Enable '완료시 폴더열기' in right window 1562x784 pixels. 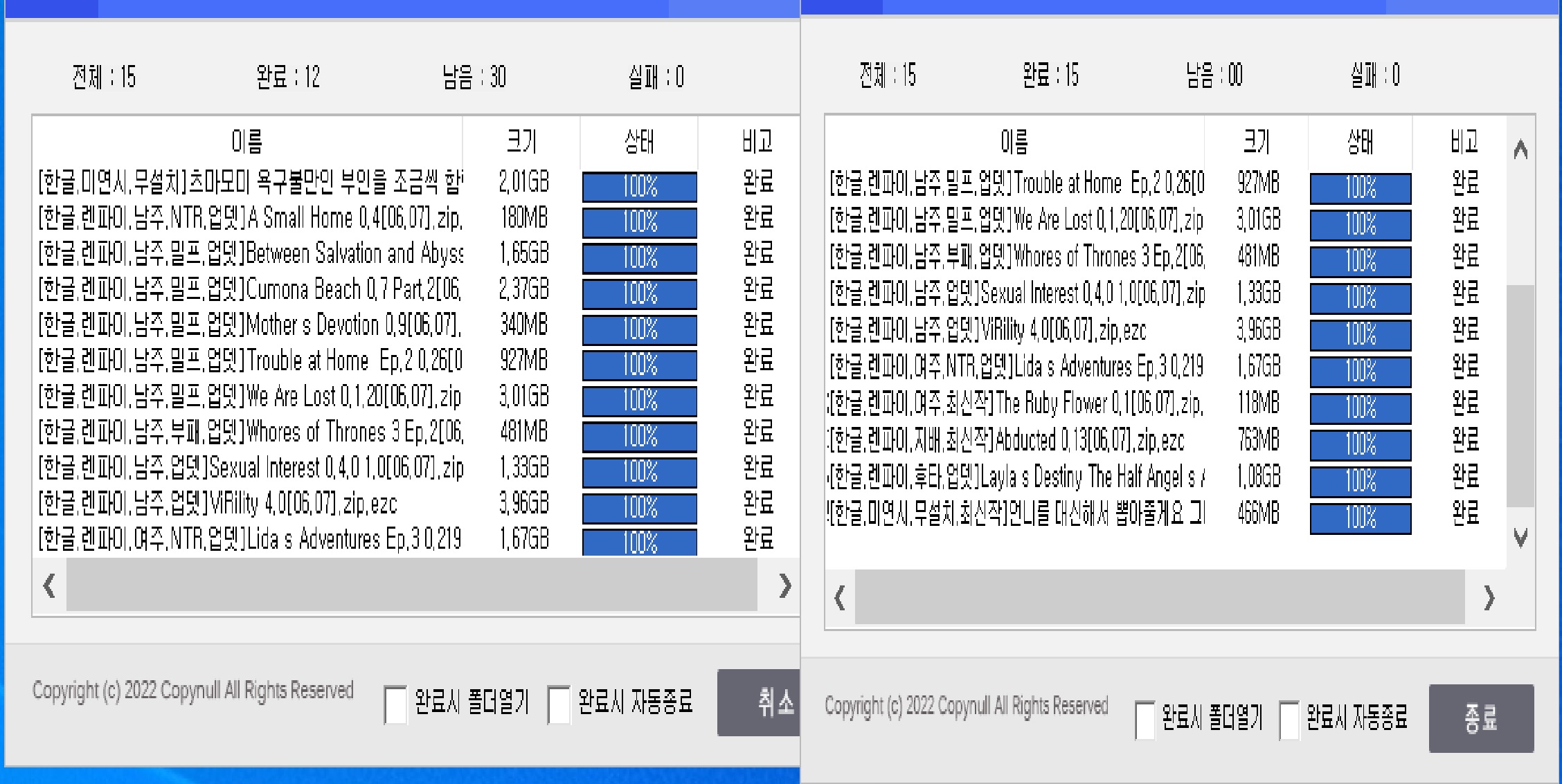(1145, 720)
